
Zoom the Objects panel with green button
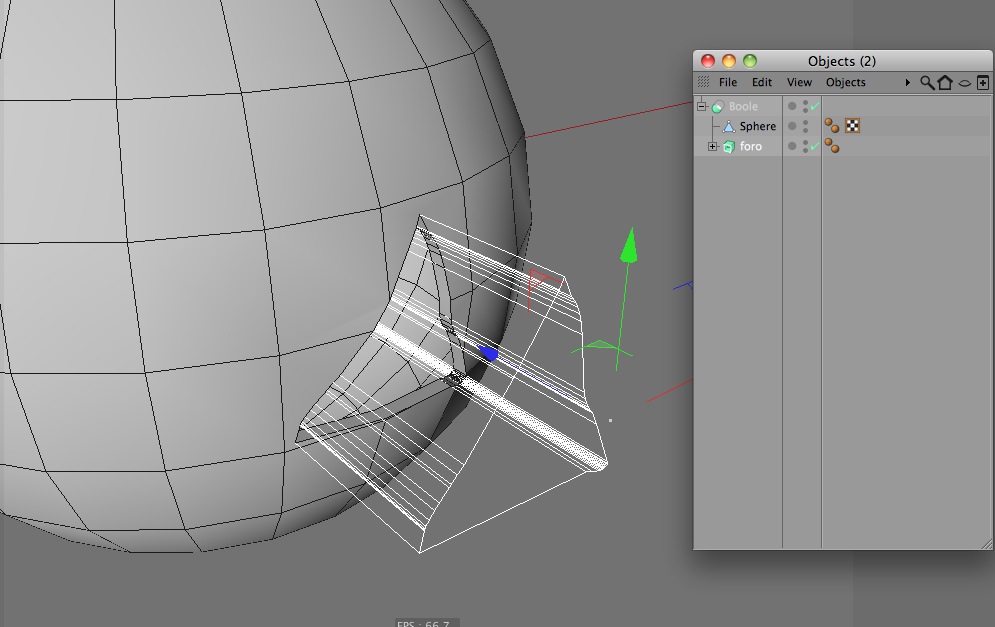tap(749, 61)
